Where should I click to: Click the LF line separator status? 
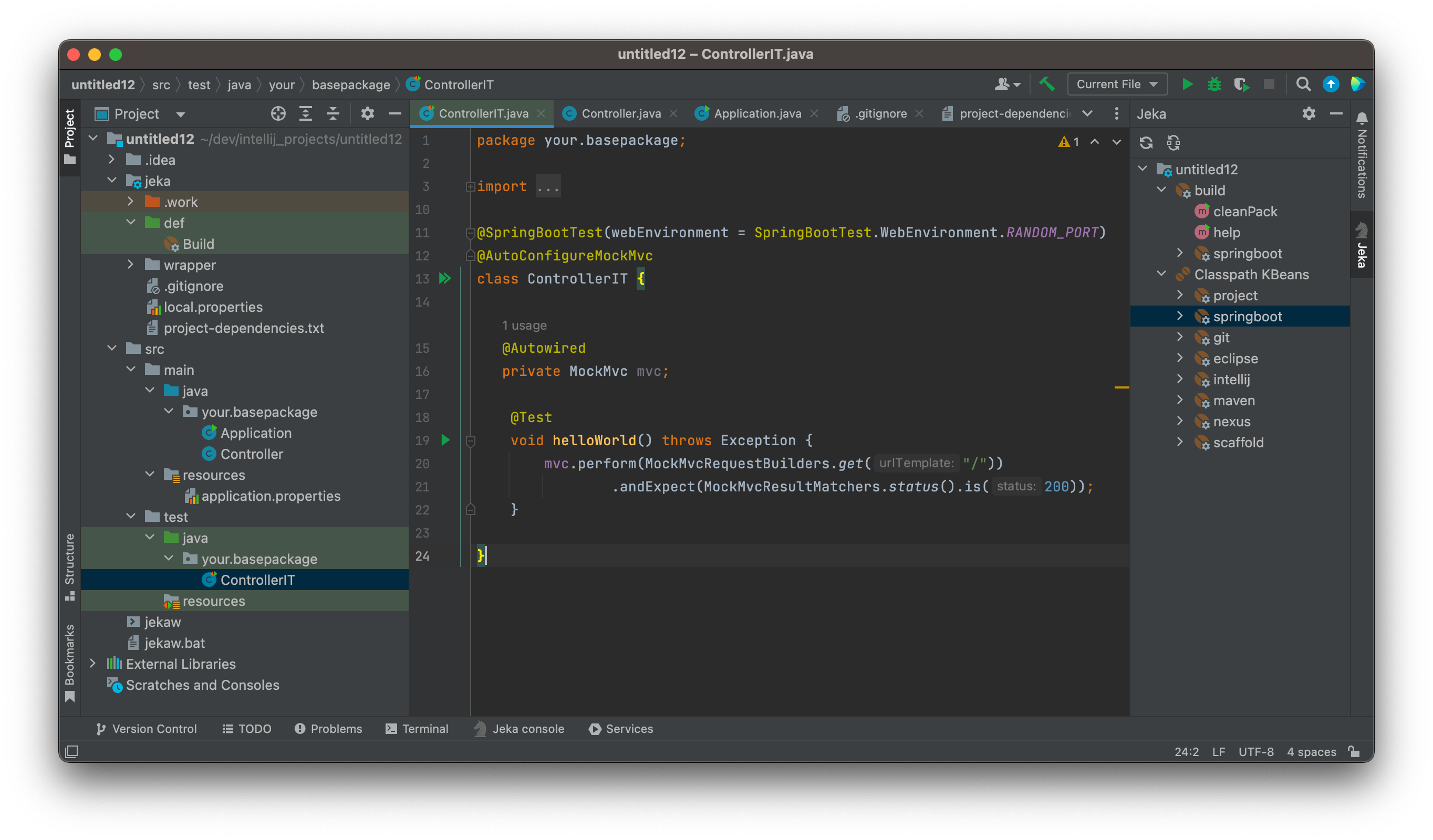click(x=1218, y=751)
